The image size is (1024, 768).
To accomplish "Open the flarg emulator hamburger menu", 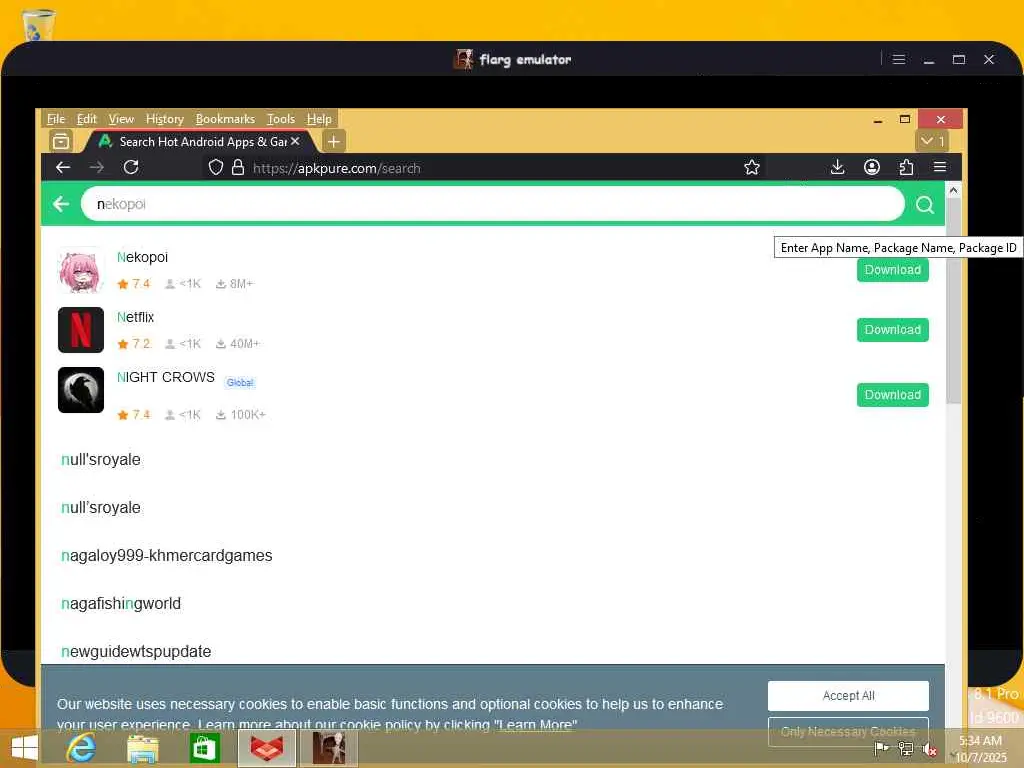I will click(899, 59).
